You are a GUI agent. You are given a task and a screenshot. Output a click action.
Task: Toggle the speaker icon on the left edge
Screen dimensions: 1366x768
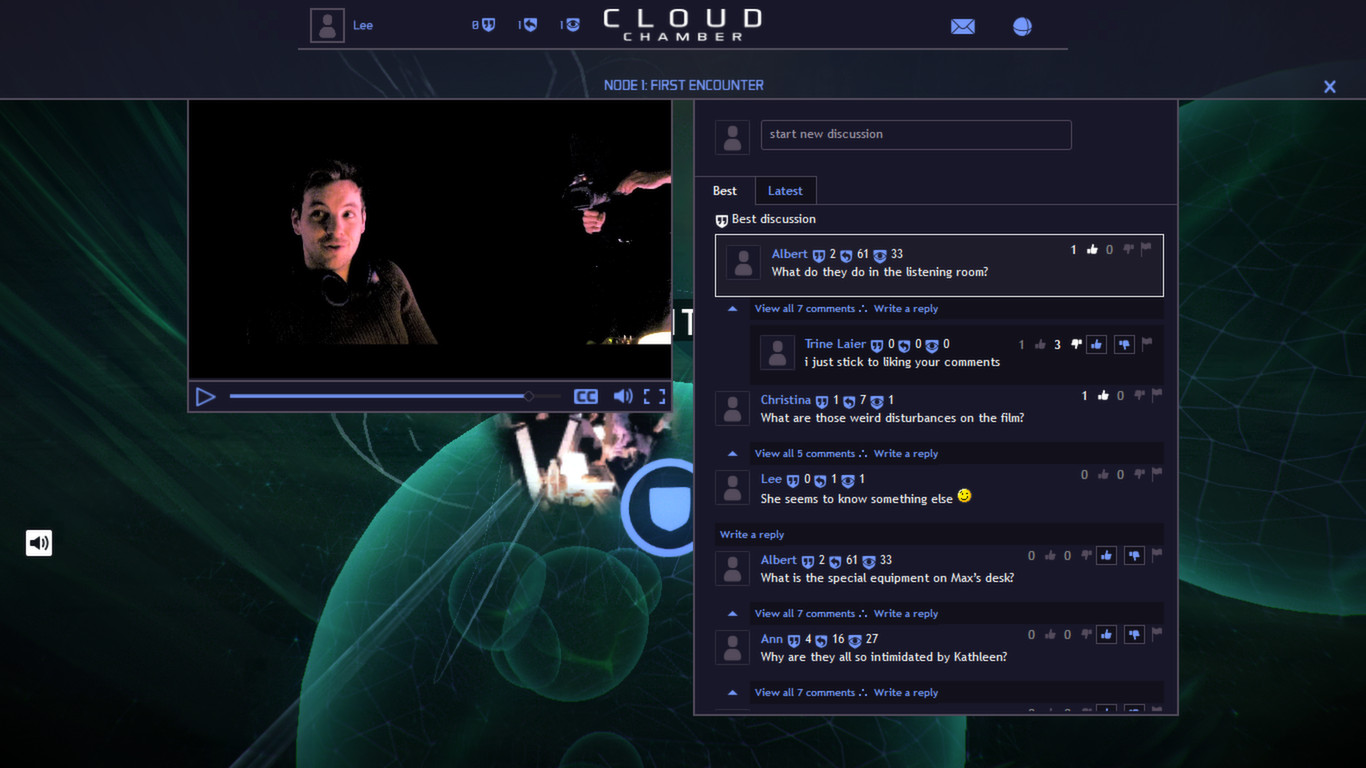click(38, 542)
